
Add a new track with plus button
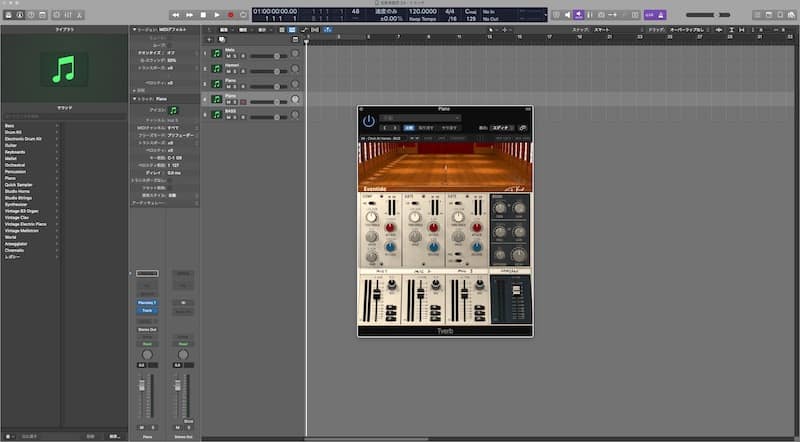pyautogui.click(x=209, y=39)
